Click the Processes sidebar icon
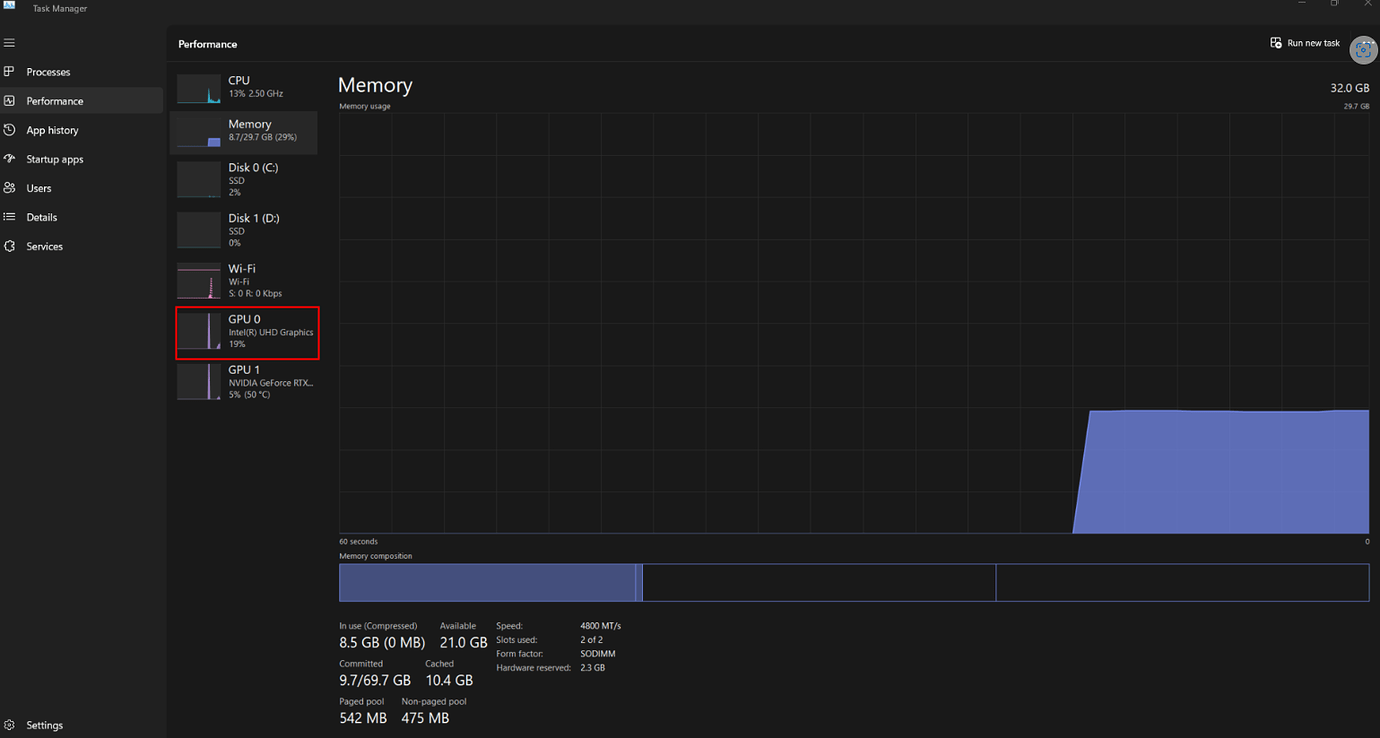The width and height of the screenshot is (1380, 738). coord(10,72)
